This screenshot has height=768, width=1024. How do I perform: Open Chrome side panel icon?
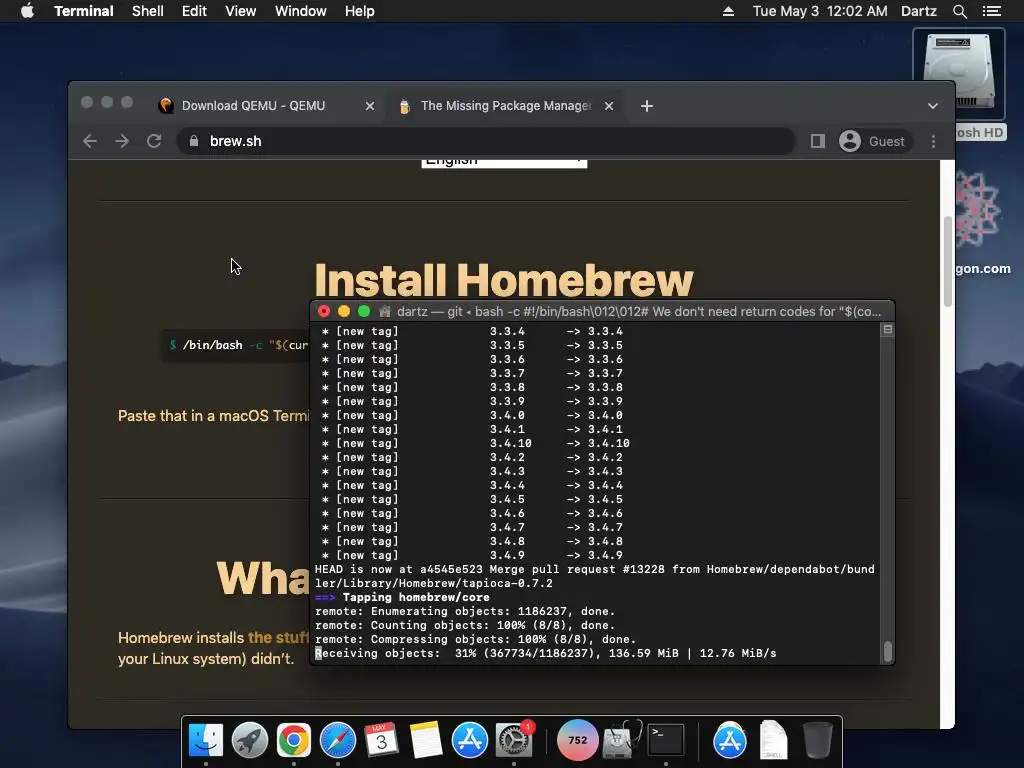point(818,141)
